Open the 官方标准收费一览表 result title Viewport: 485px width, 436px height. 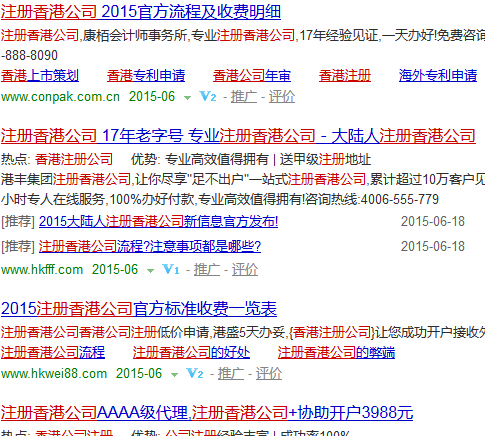point(139,309)
